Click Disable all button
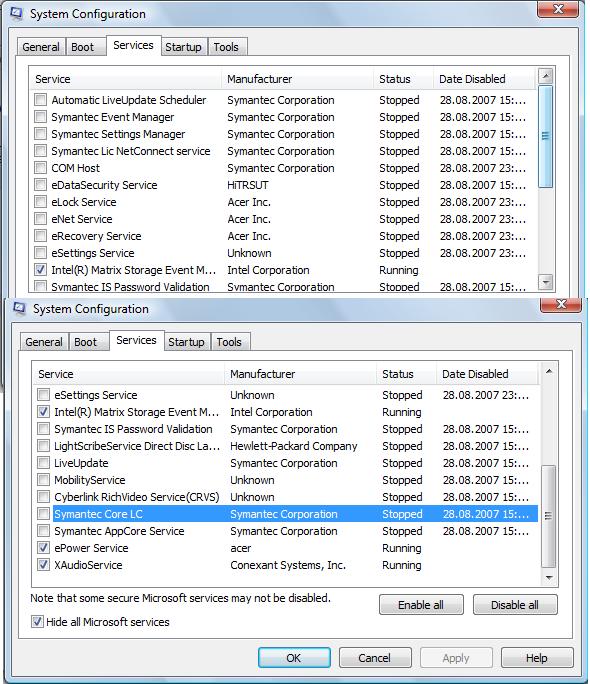590x684 pixels. point(515,605)
